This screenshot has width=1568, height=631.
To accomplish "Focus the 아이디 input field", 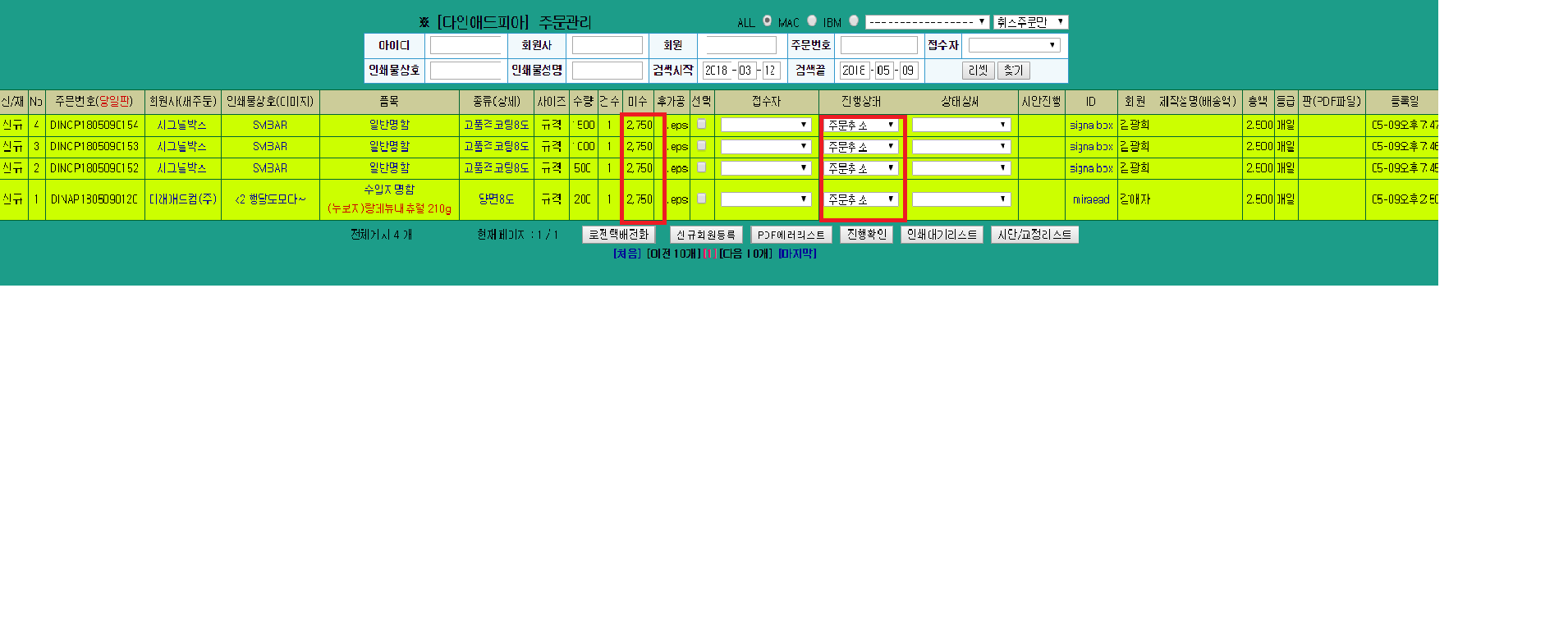I will click(x=465, y=46).
